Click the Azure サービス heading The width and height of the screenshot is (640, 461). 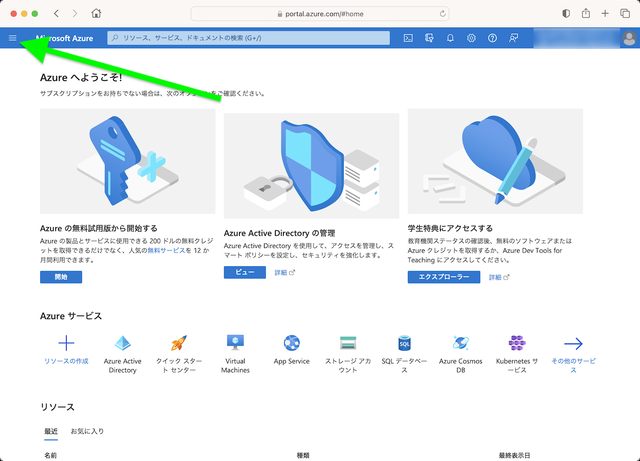click(x=71, y=316)
